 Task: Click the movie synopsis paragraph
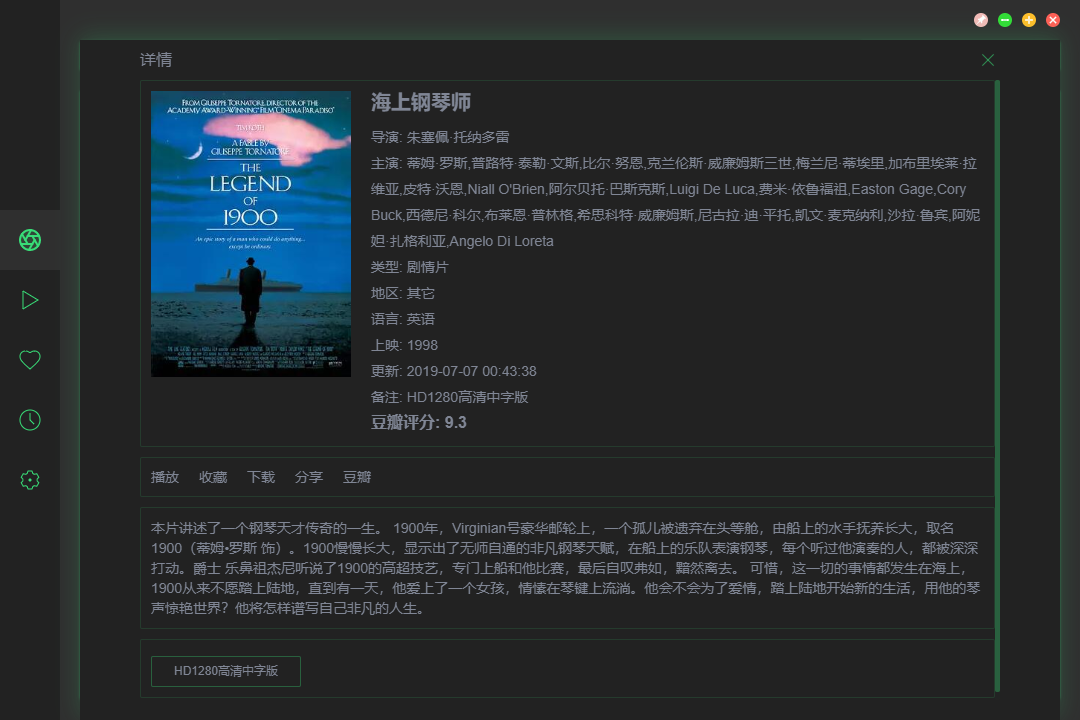(x=567, y=568)
